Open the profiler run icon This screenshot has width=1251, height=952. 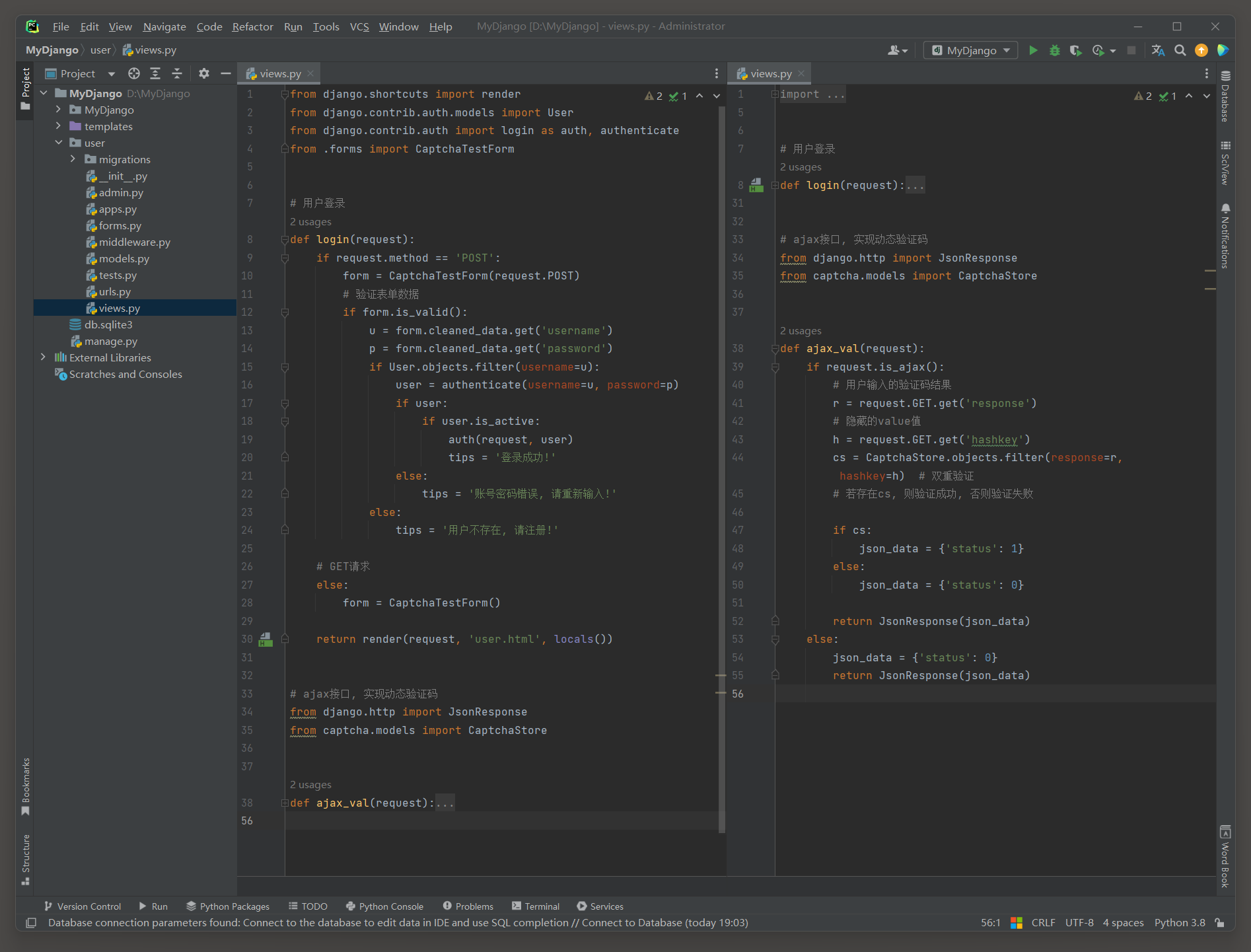[x=1099, y=50]
